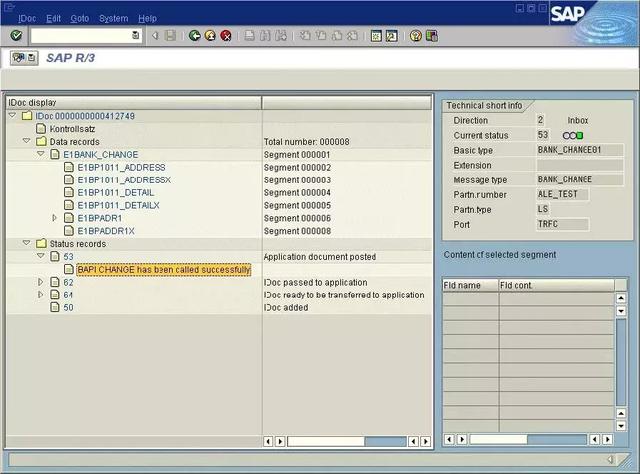Viewport: 640px width, 474px height.
Task: Click the segment table bottom scroll-down arrow
Action: (621, 426)
